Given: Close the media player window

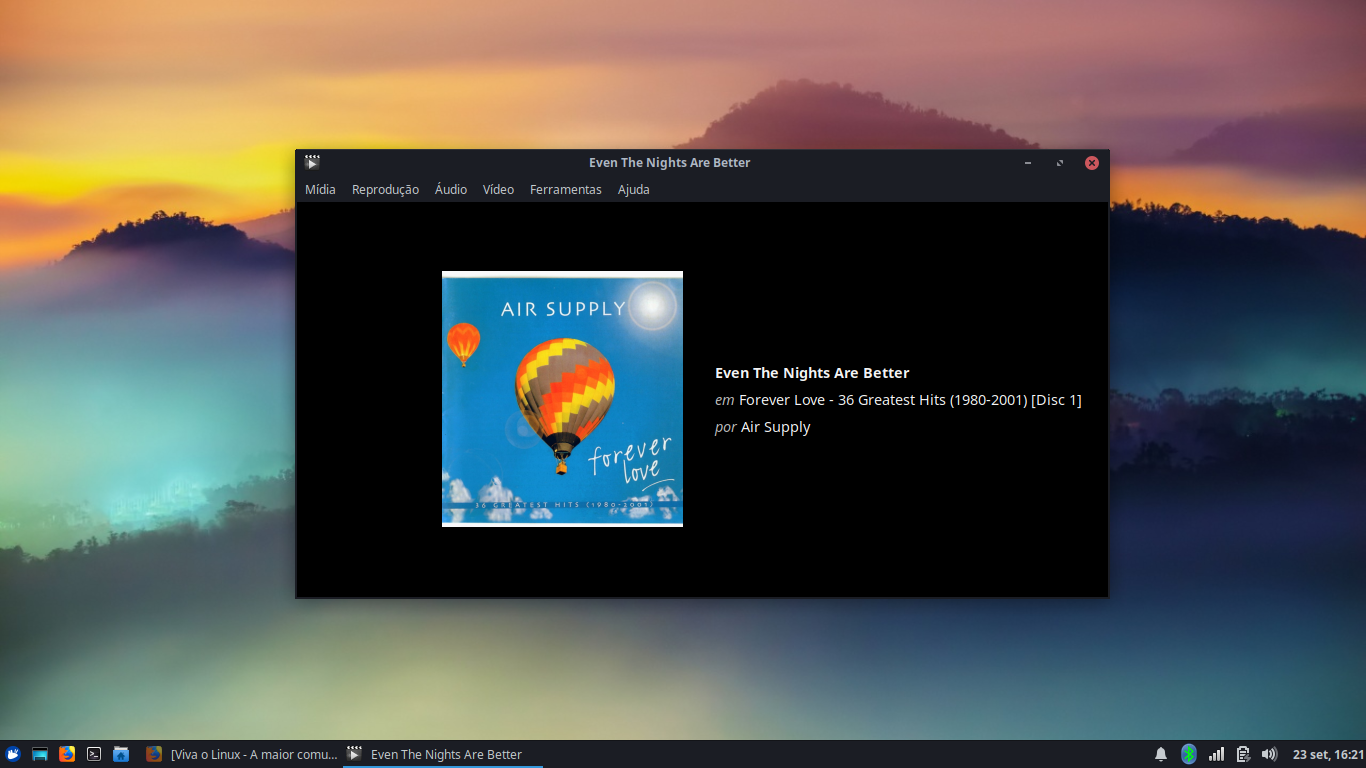Looking at the screenshot, I should tap(1092, 162).
